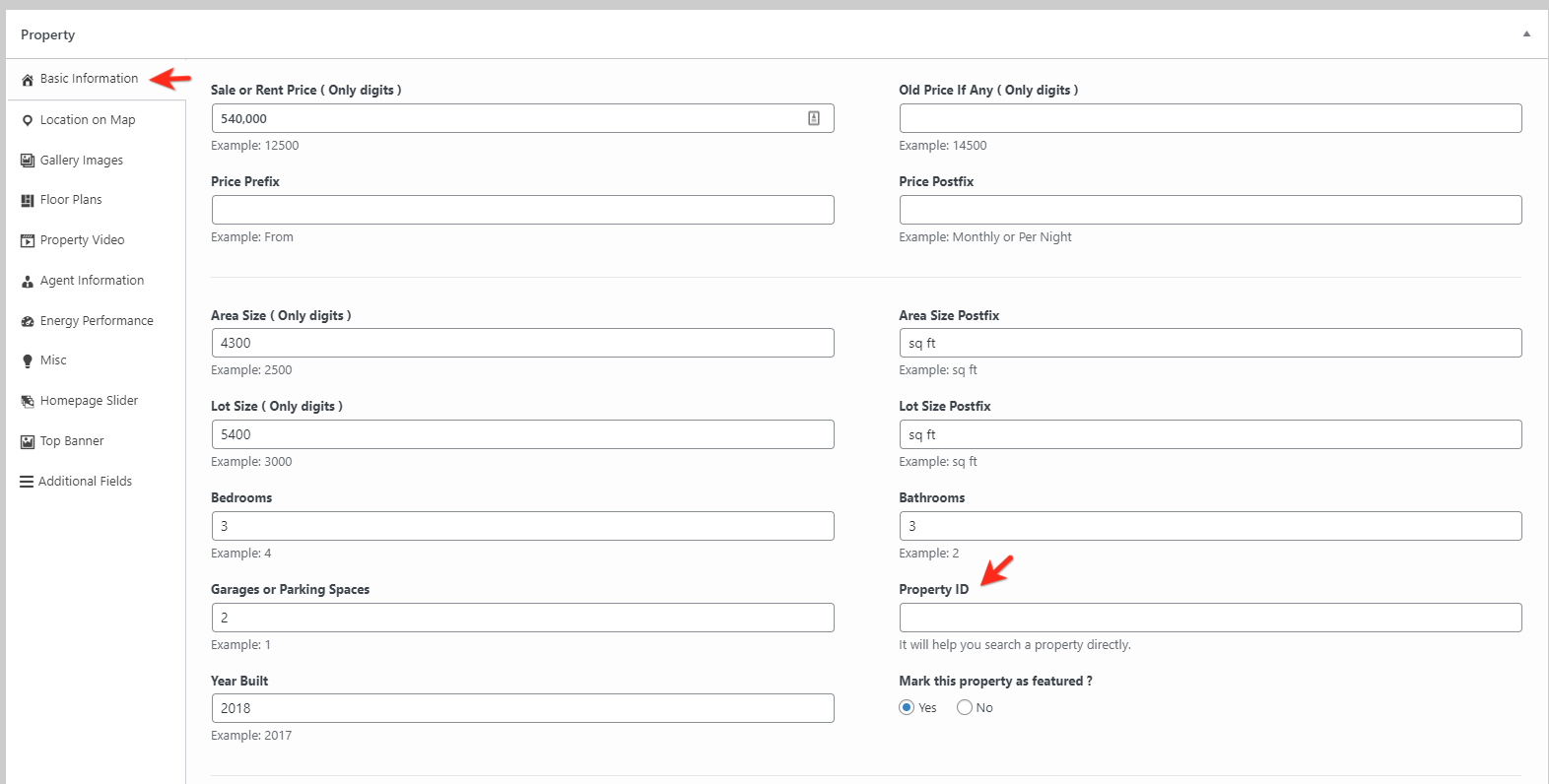Open the Homepage Slider tab

pos(97,401)
